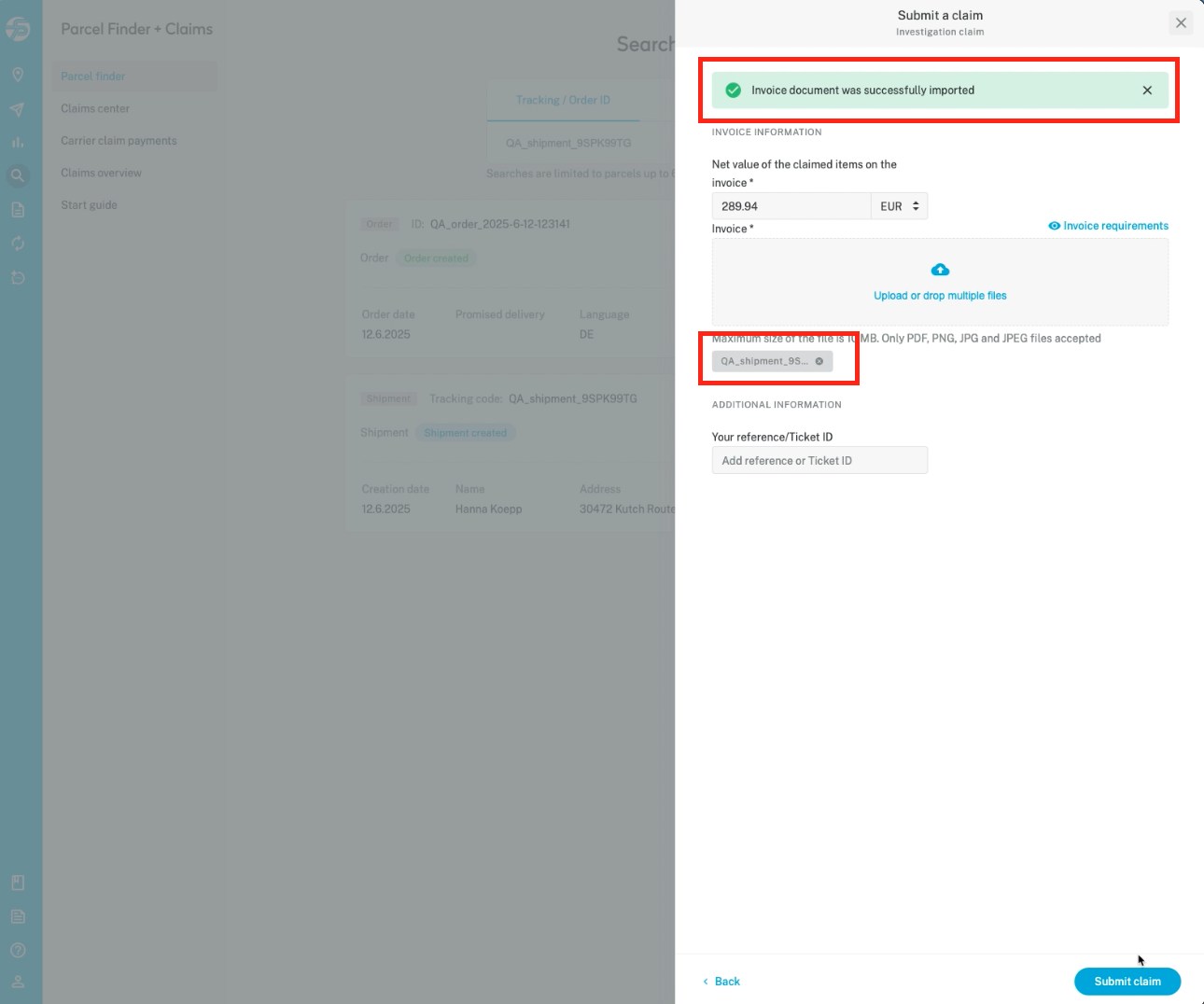This screenshot has height=1004, width=1204.
Task: Open the user account sidebar icon
Action: (18, 982)
